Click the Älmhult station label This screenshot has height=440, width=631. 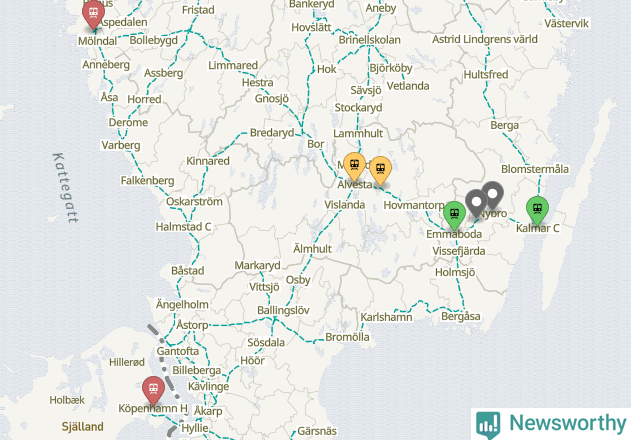[312, 249]
